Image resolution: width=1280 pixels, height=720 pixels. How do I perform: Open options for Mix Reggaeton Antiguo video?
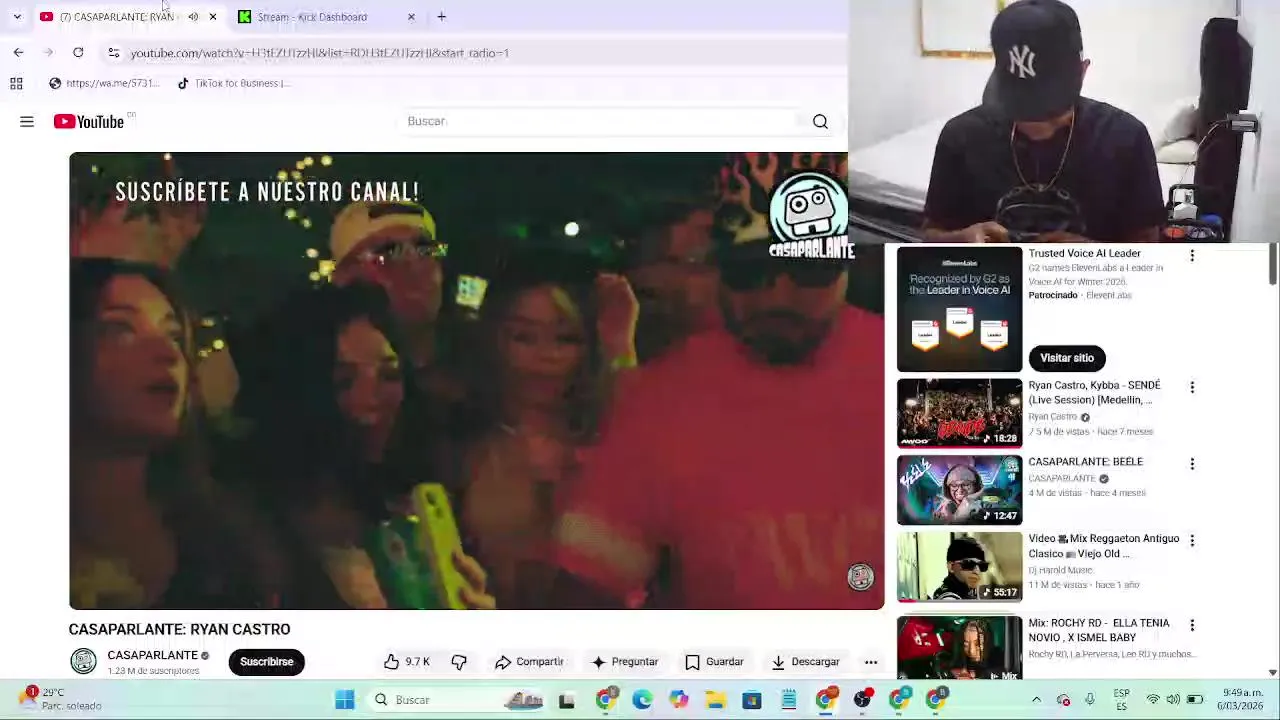[x=1192, y=541]
